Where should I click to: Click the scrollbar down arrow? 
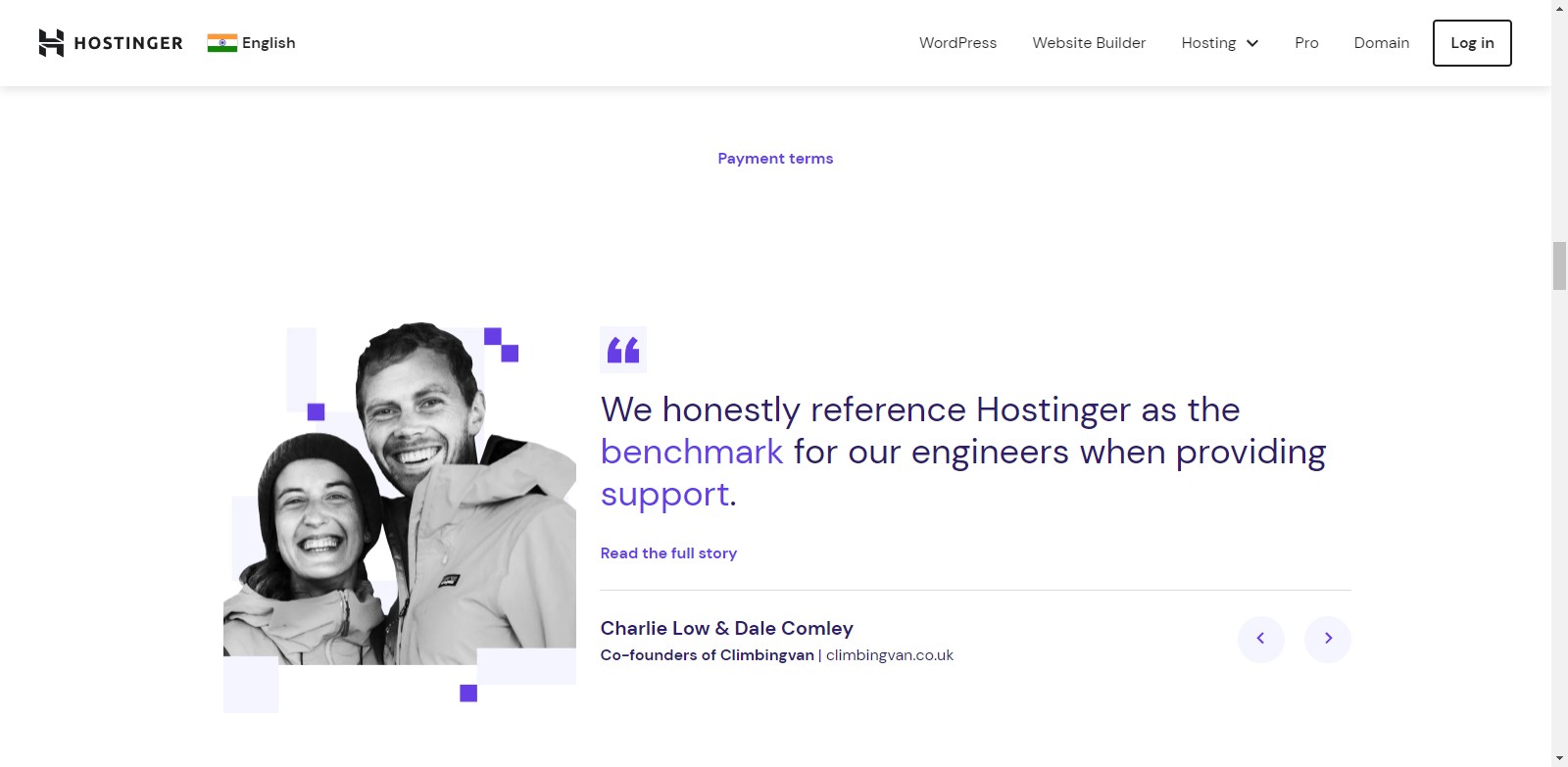[1559, 758]
